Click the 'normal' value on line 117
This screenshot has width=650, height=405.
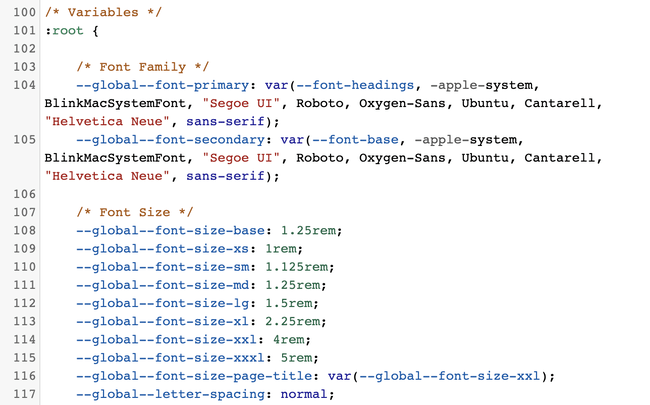(x=305, y=394)
